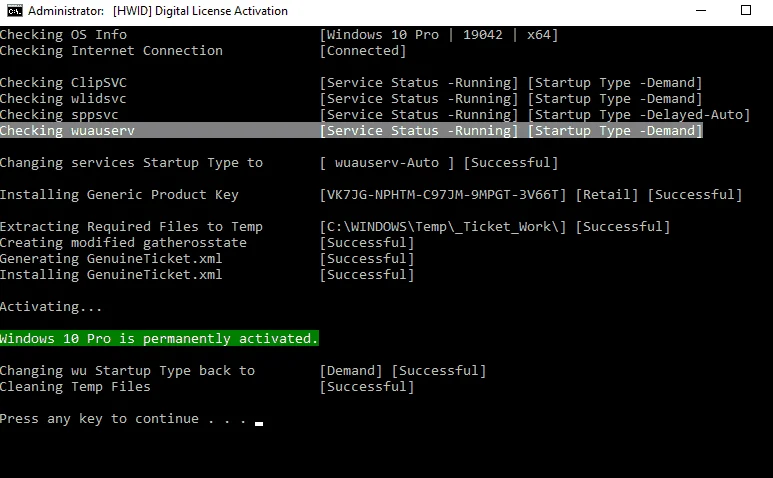Click '[Windows 10 Pro | 19042 | x64]' value
The width and height of the screenshot is (773, 478).
pyautogui.click(x=439, y=35)
